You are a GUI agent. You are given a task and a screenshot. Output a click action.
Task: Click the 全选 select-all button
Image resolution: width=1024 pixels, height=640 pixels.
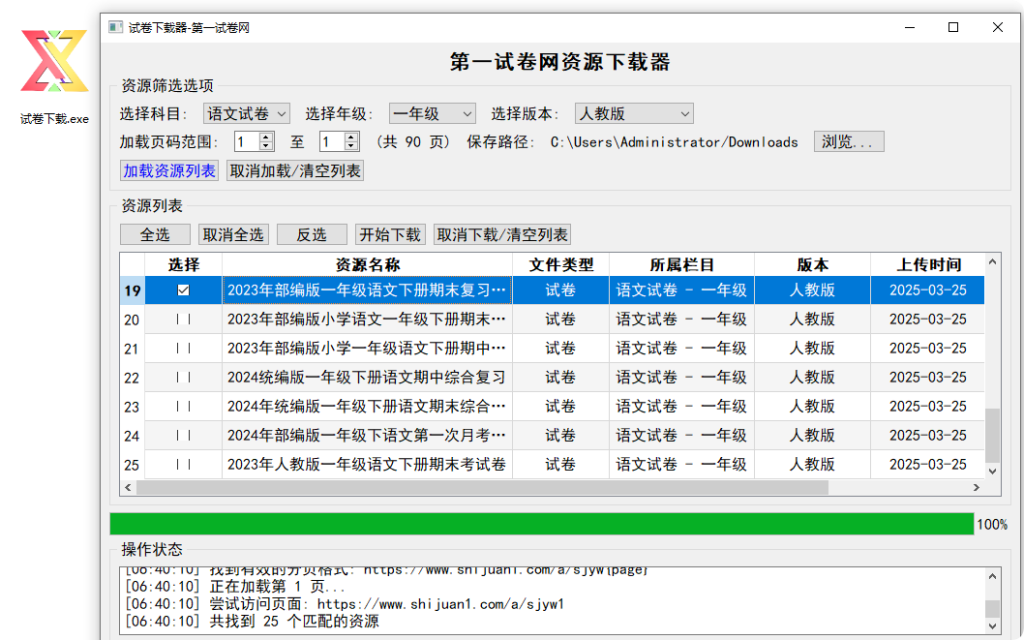click(x=155, y=234)
